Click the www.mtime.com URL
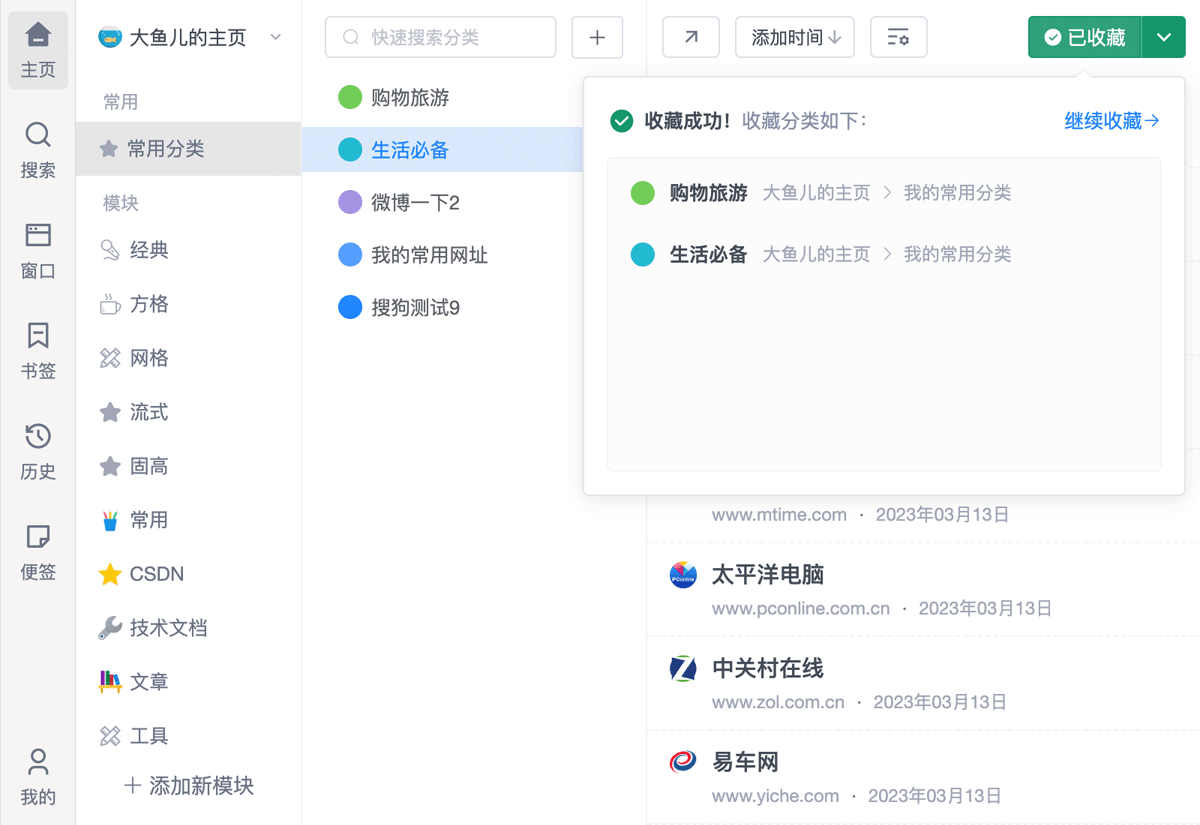1200x825 pixels. 779,515
